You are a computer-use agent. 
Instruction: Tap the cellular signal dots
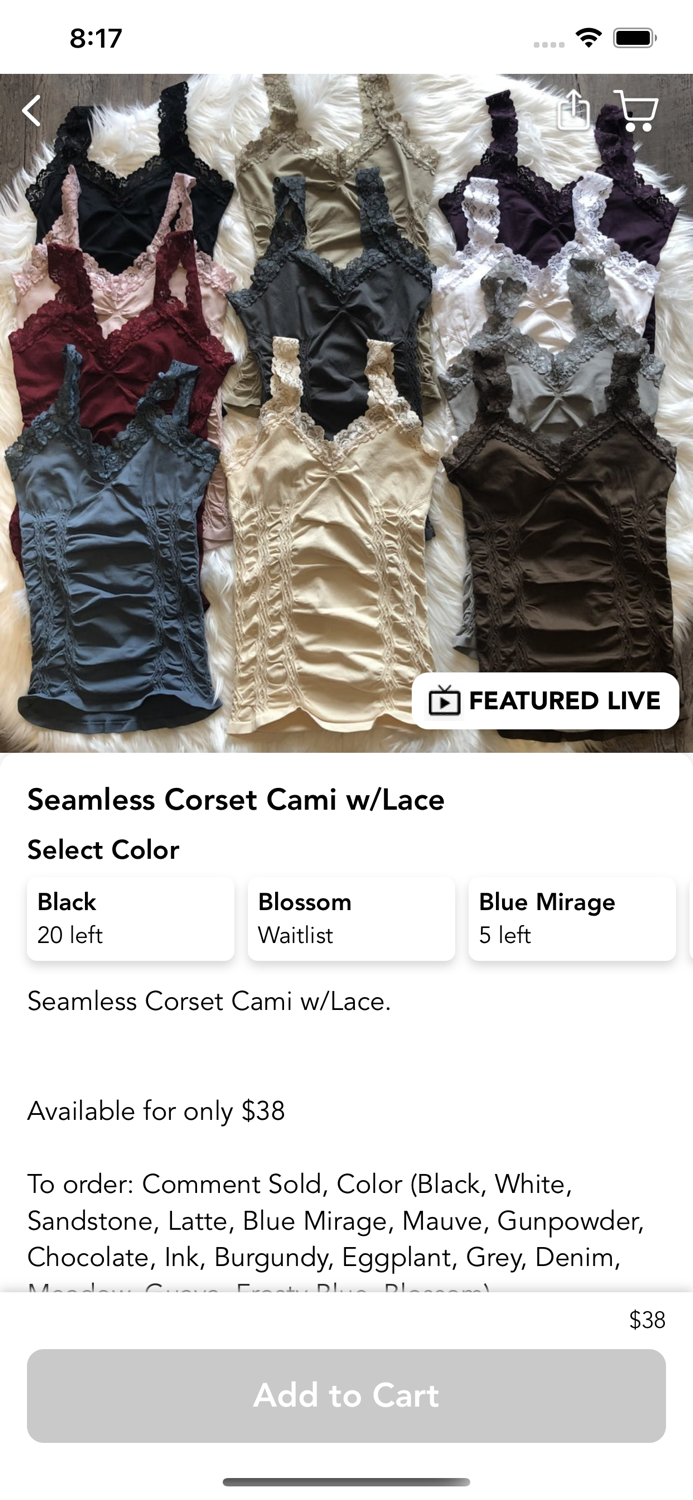click(549, 44)
